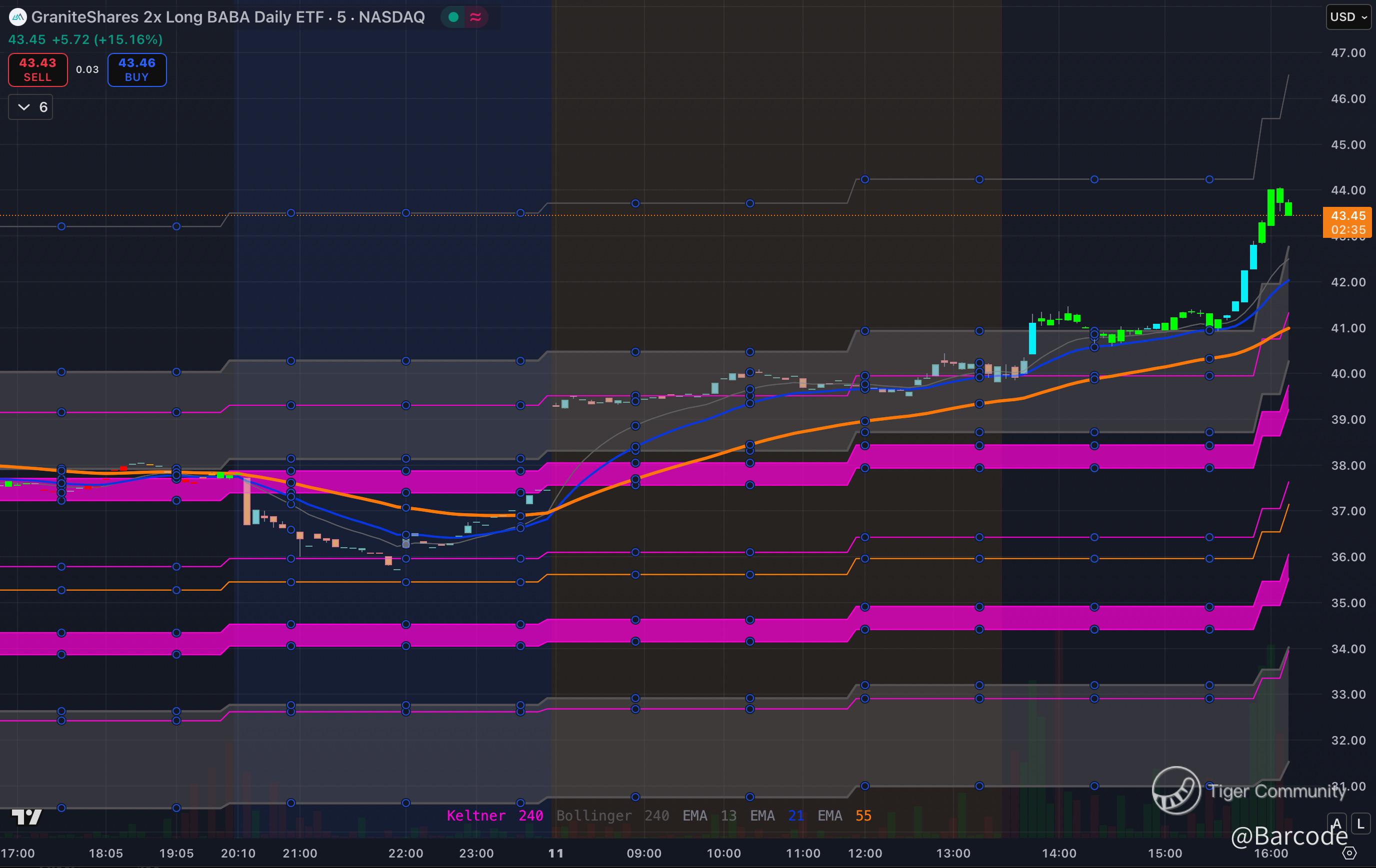Click the 12:00 time axis marker
Viewport: 1376px width, 868px height.
click(864, 853)
